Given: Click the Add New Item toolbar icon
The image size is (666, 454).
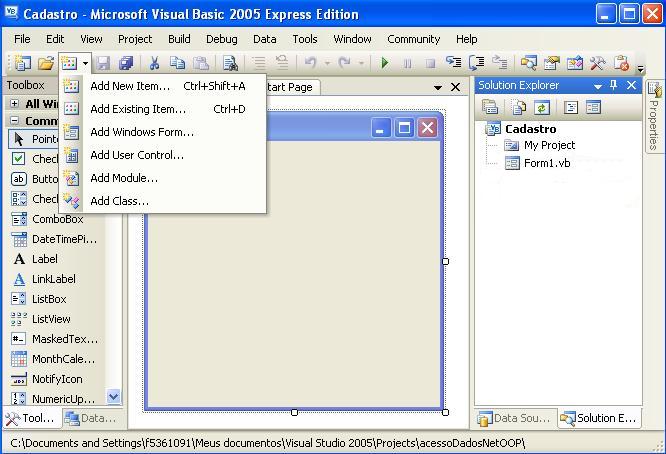Looking at the screenshot, I should point(69,63).
